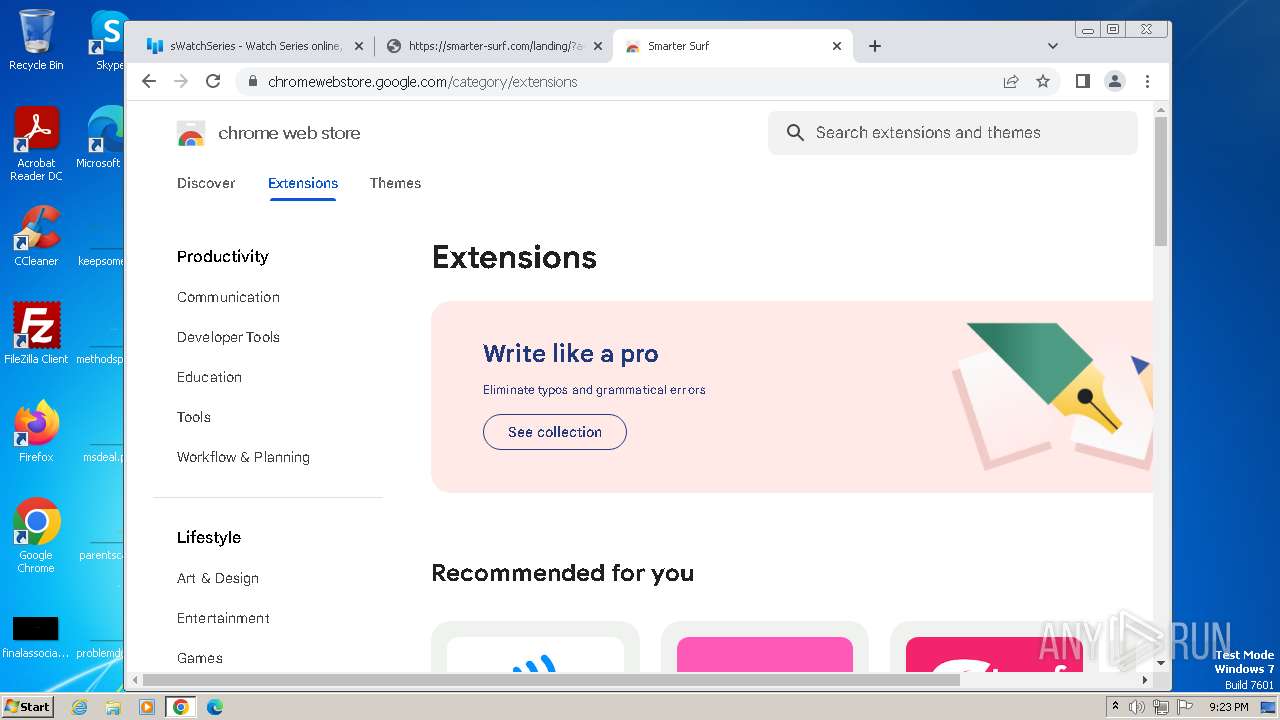Screen dimensions: 1280x720
Task: Click the search magnifier icon
Action: coord(795,133)
